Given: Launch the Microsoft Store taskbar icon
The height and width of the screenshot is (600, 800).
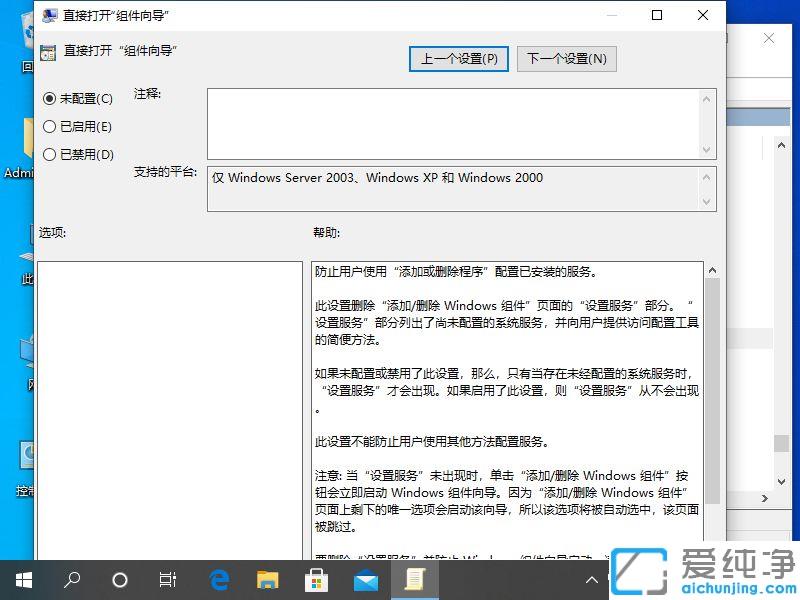Looking at the screenshot, I should (316, 580).
